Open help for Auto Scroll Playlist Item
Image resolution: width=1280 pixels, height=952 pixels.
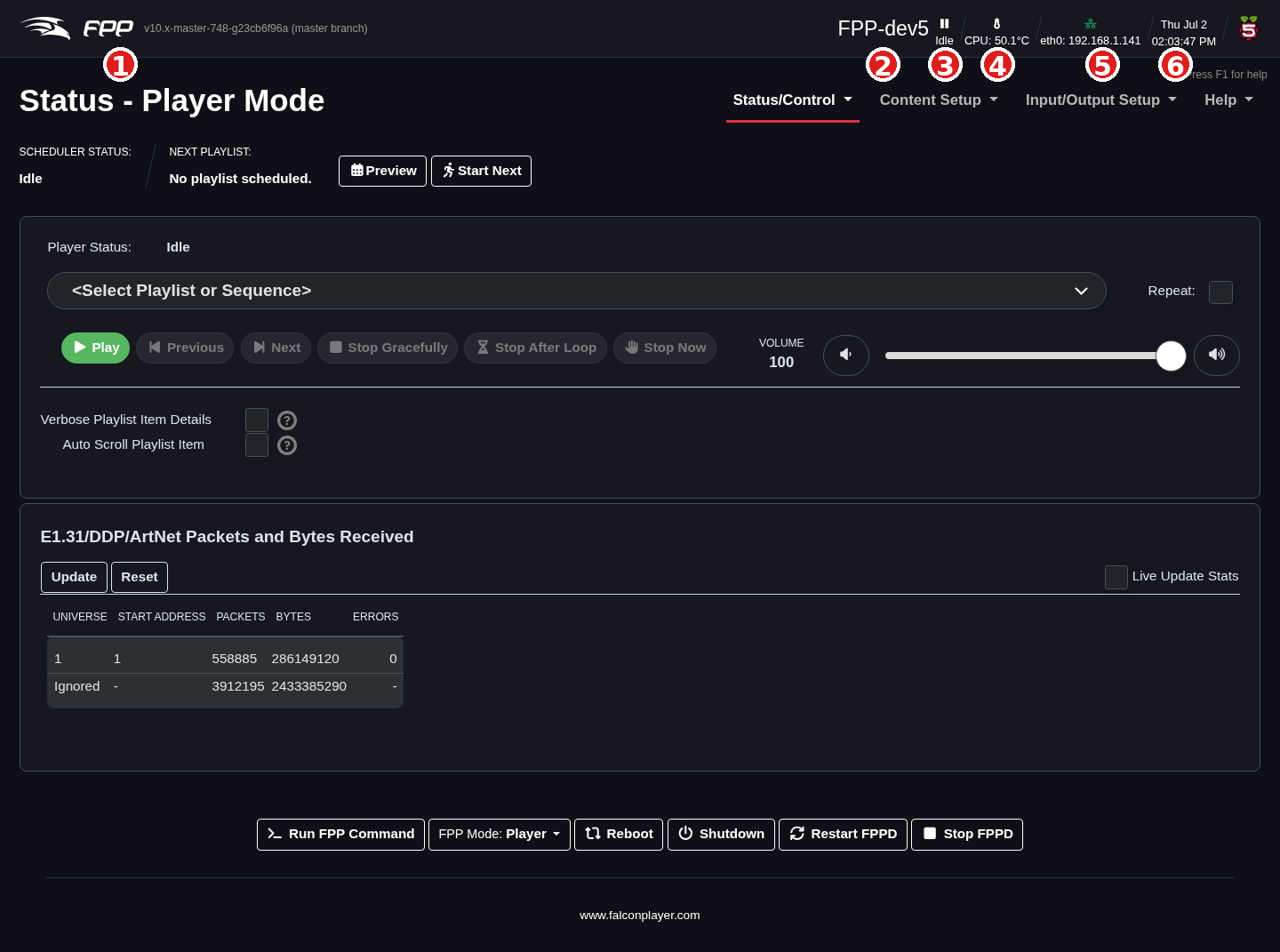tap(287, 445)
